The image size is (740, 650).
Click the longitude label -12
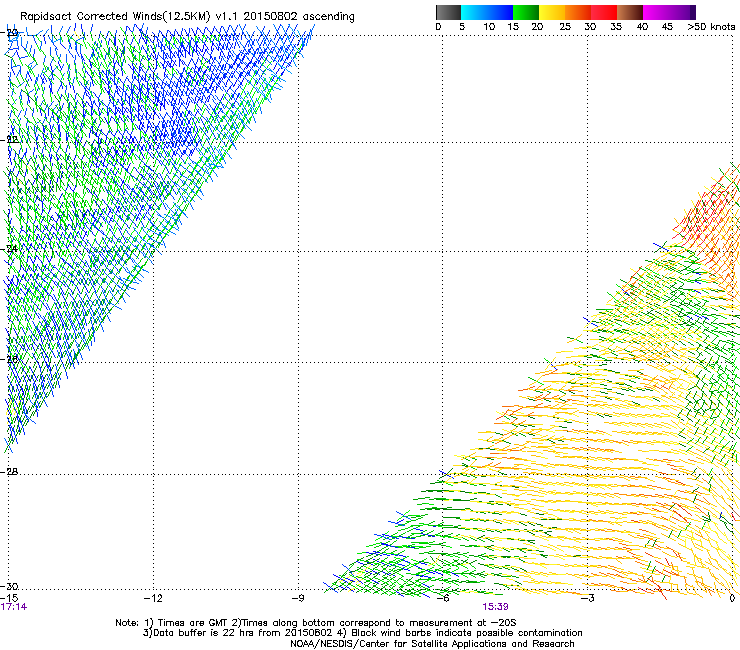153,598
